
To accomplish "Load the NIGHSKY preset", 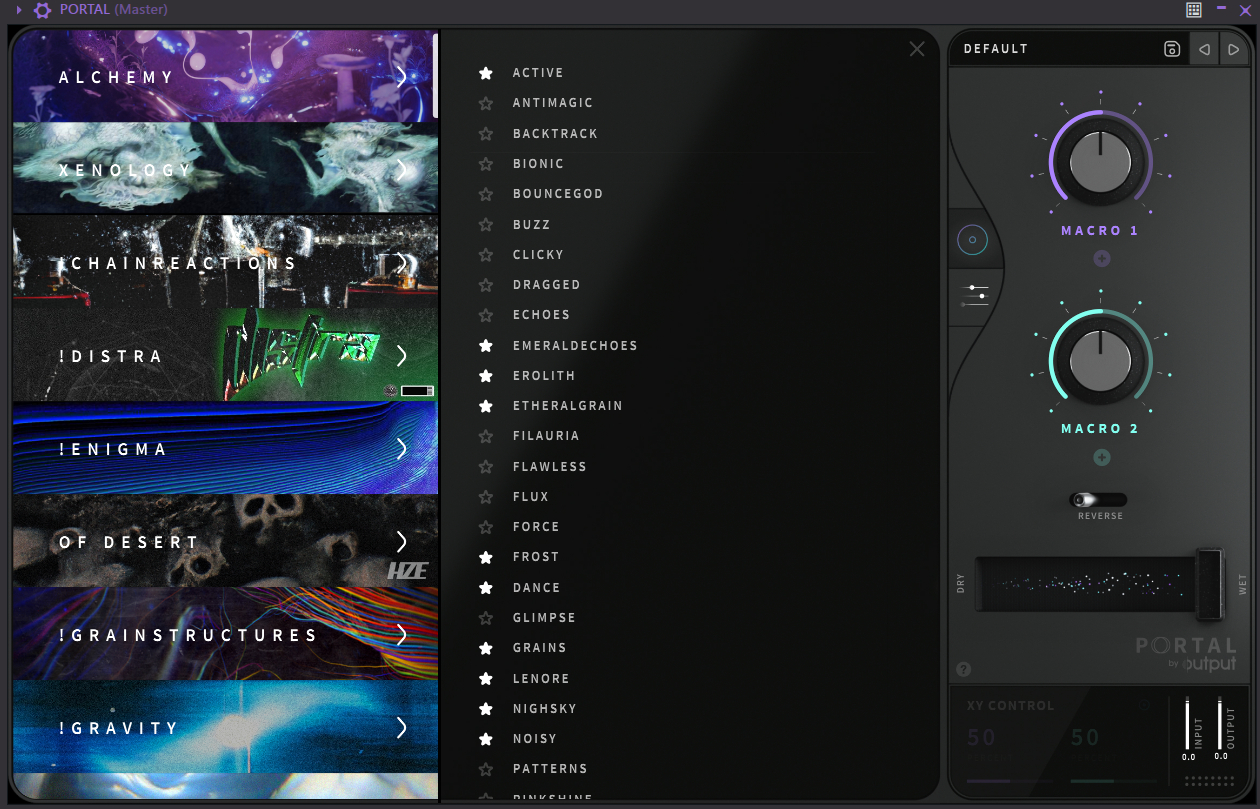I will [x=545, y=708].
